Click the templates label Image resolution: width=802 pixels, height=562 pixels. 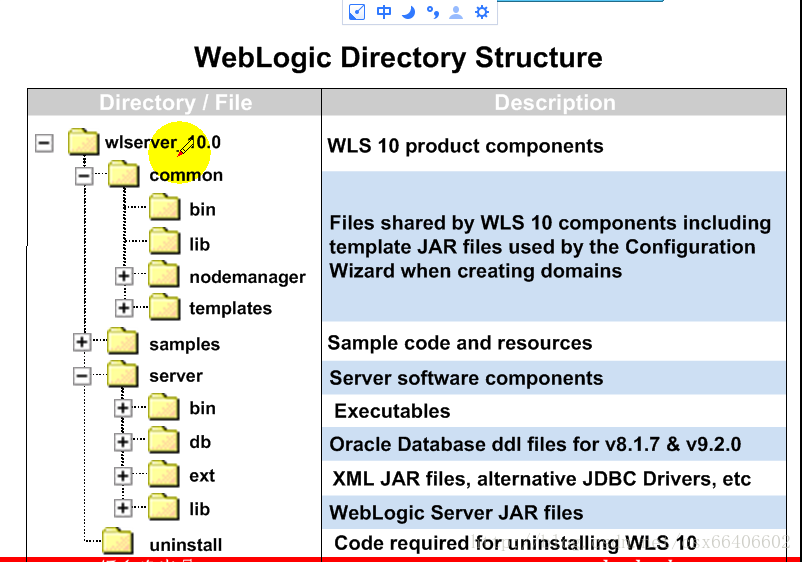tap(231, 308)
